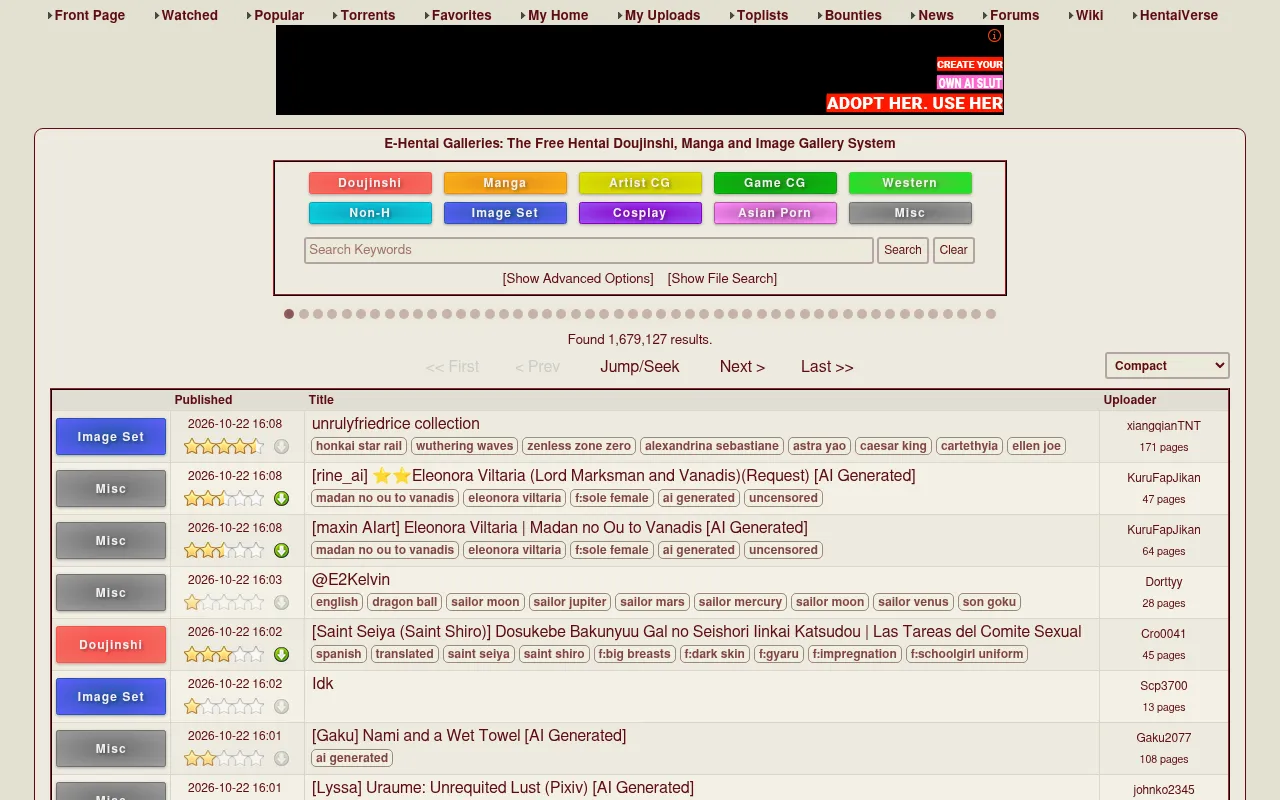The image size is (1280, 800).
Task: Toggle the Non-H category filter
Action: [x=370, y=213]
